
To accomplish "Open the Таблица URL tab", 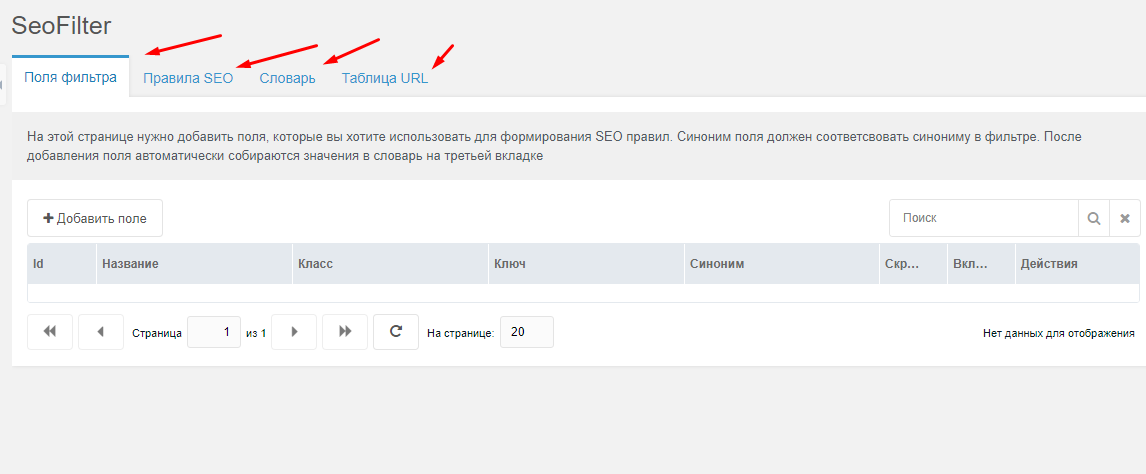I will coord(384,78).
